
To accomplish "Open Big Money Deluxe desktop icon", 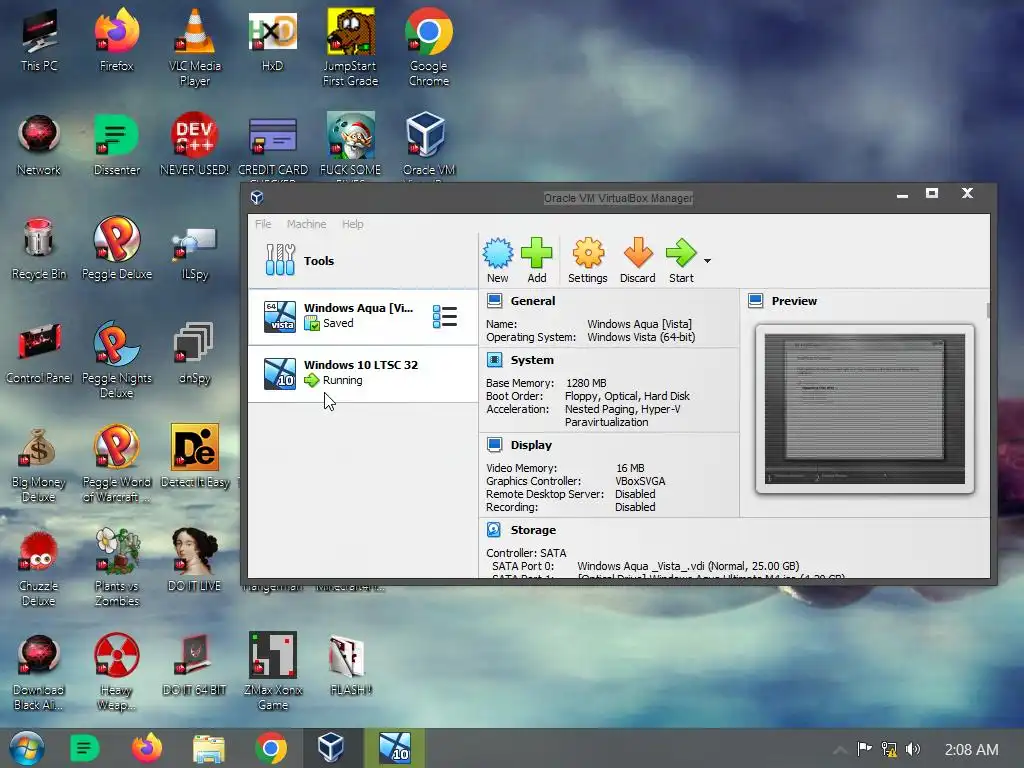I will (x=39, y=465).
